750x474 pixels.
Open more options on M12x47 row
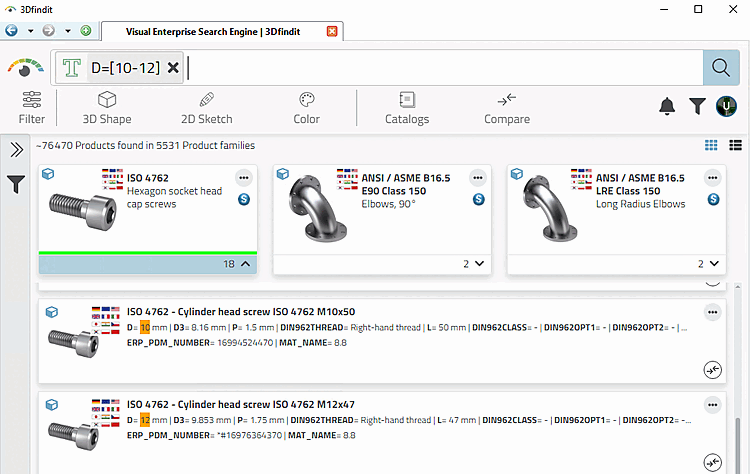click(713, 405)
